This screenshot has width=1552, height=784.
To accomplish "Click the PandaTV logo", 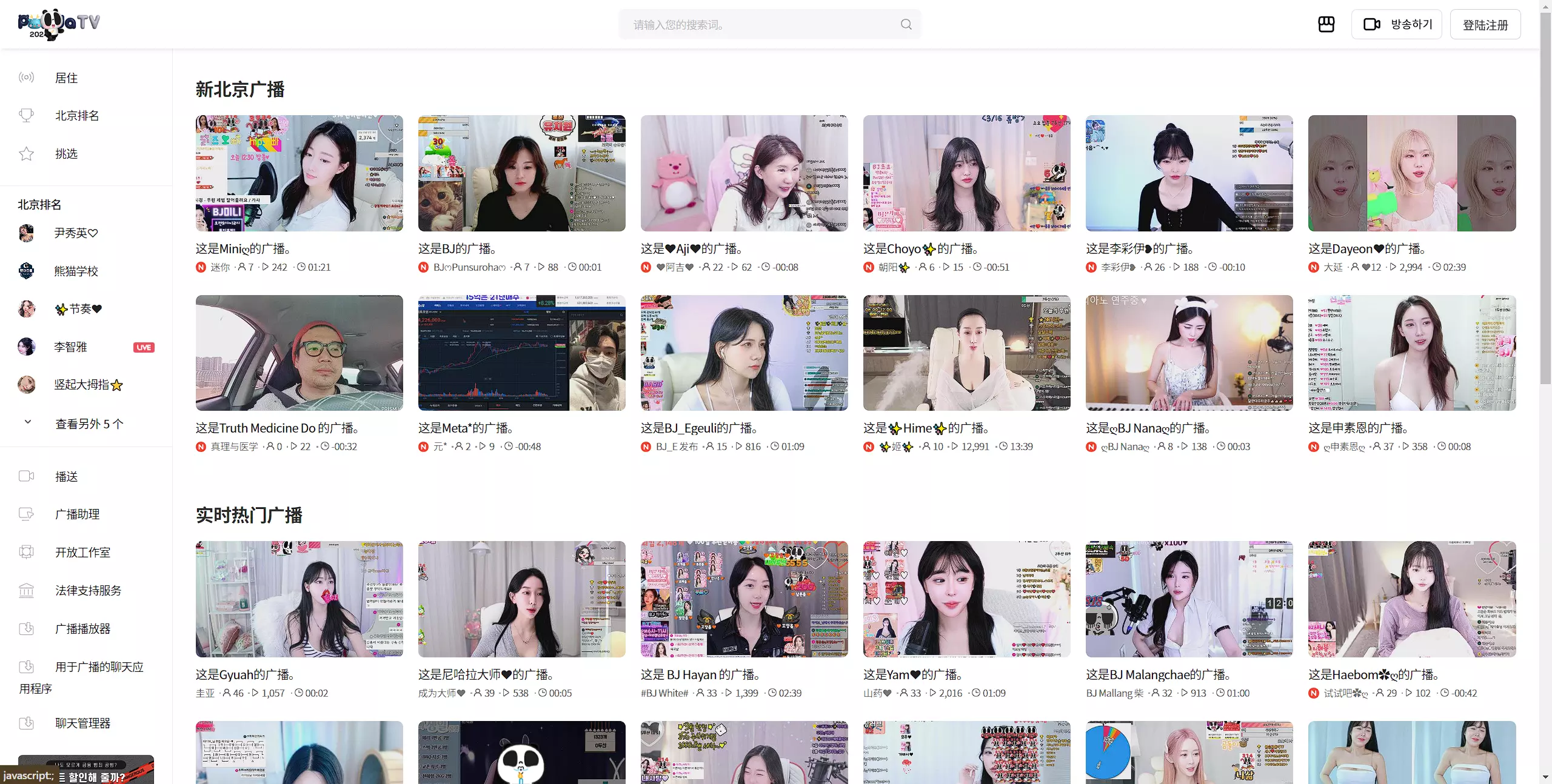I will click(x=58, y=24).
